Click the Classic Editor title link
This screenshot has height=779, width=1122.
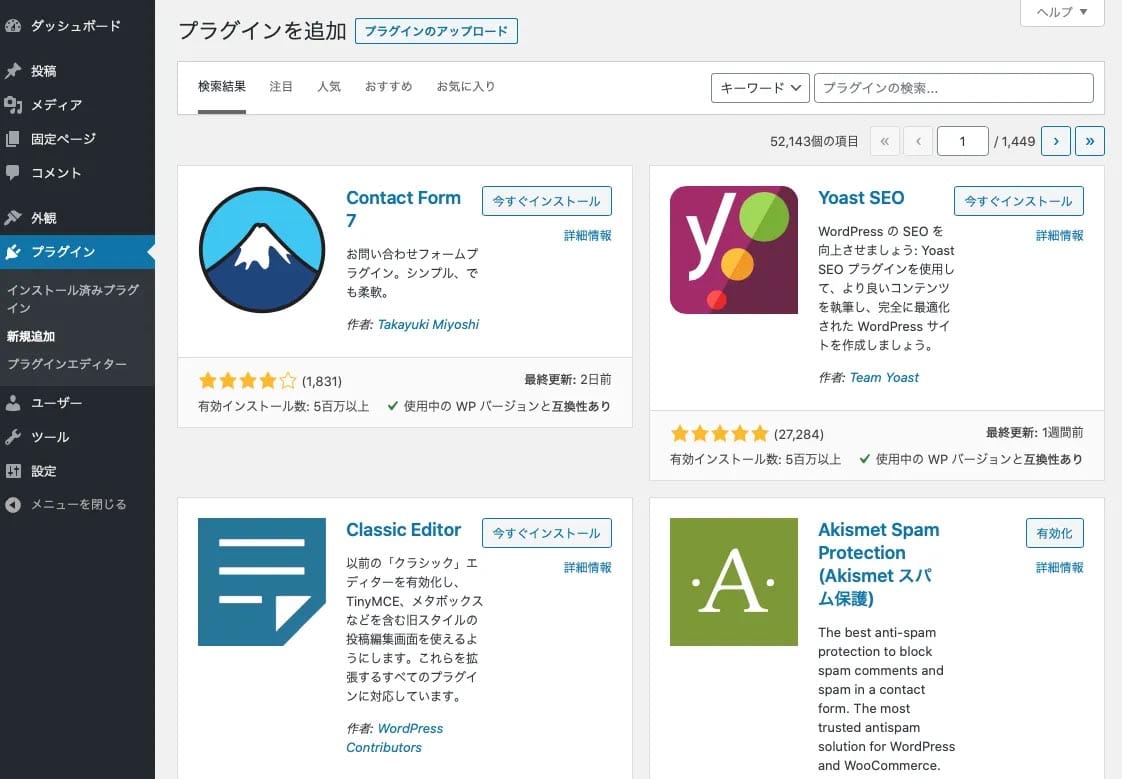coord(404,529)
